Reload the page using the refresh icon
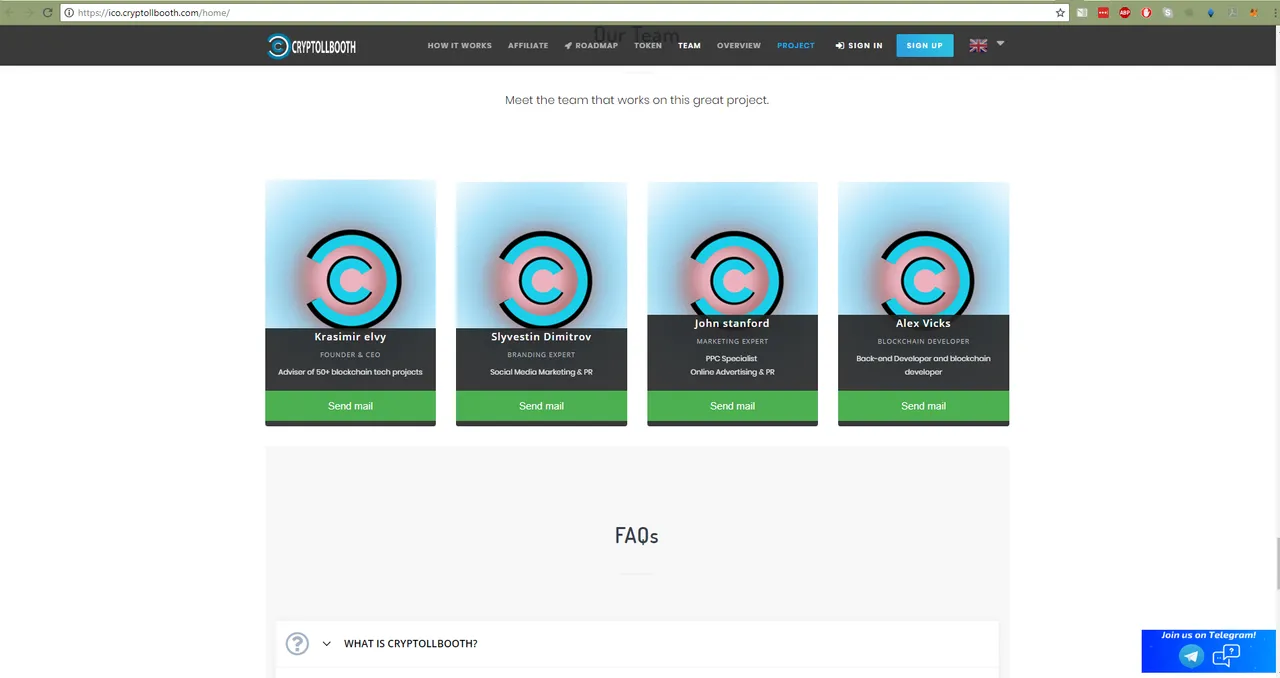The image size is (1280, 678). pyautogui.click(x=47, y=13)
